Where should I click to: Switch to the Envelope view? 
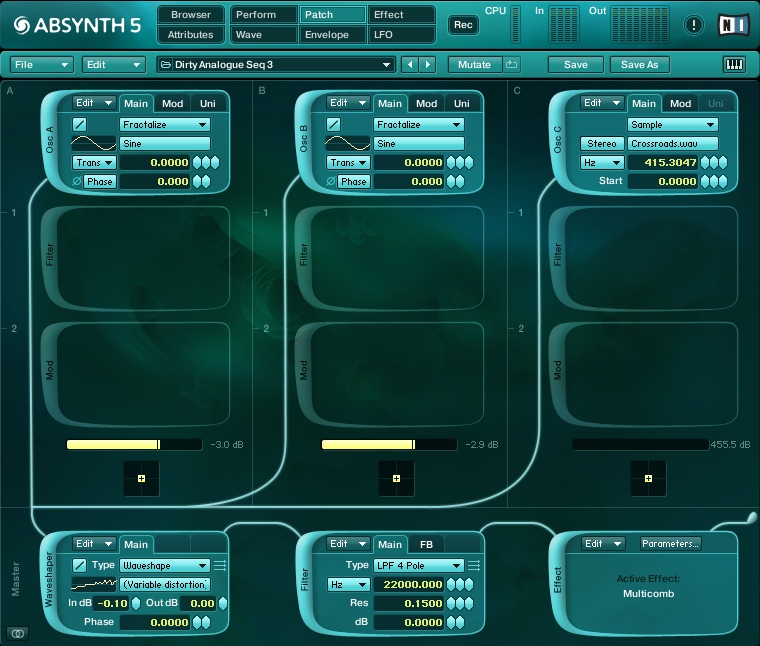coord(332,34)
